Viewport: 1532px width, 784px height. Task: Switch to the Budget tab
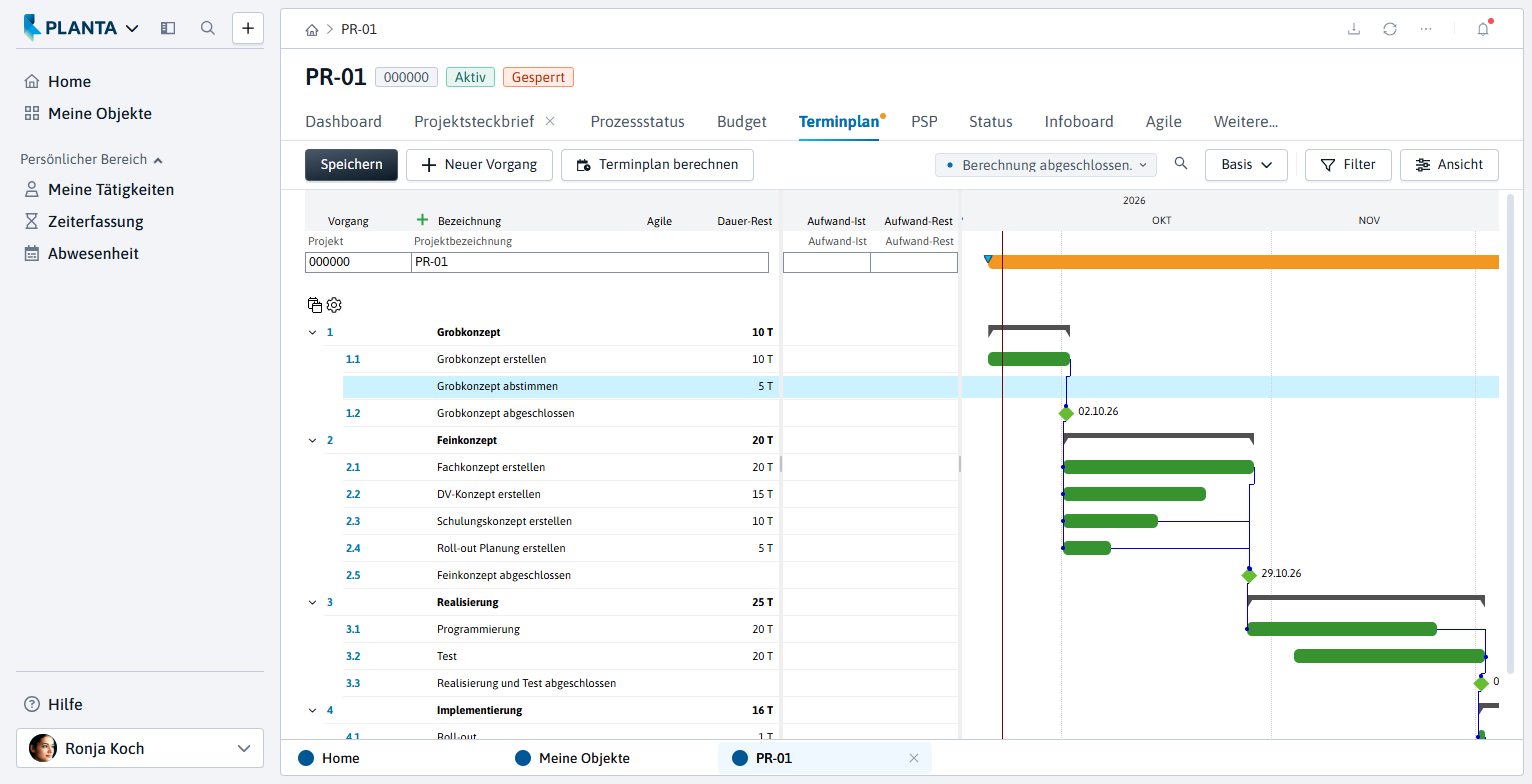742,122
